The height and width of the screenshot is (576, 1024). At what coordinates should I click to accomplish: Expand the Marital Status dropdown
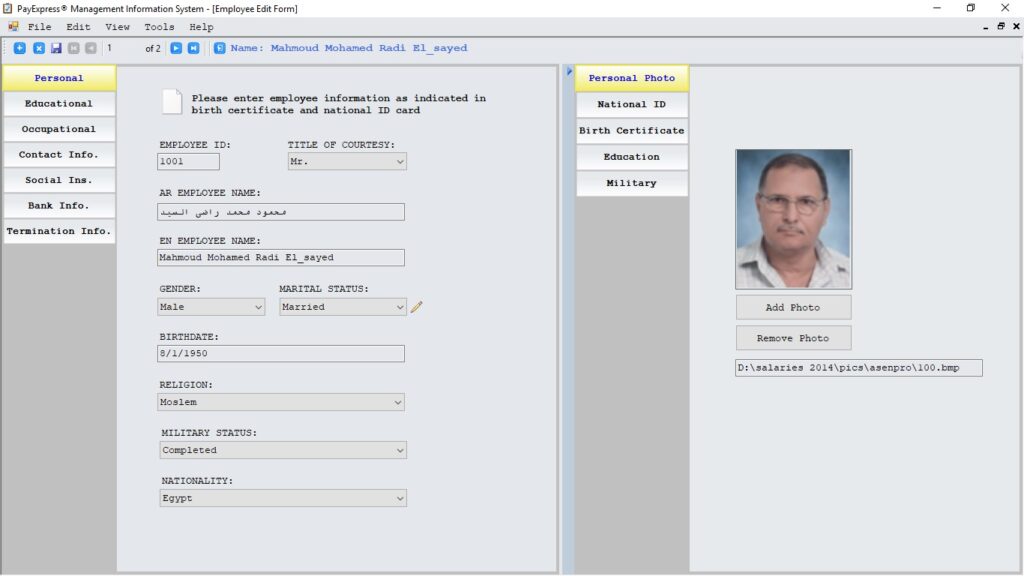[400, 307]
